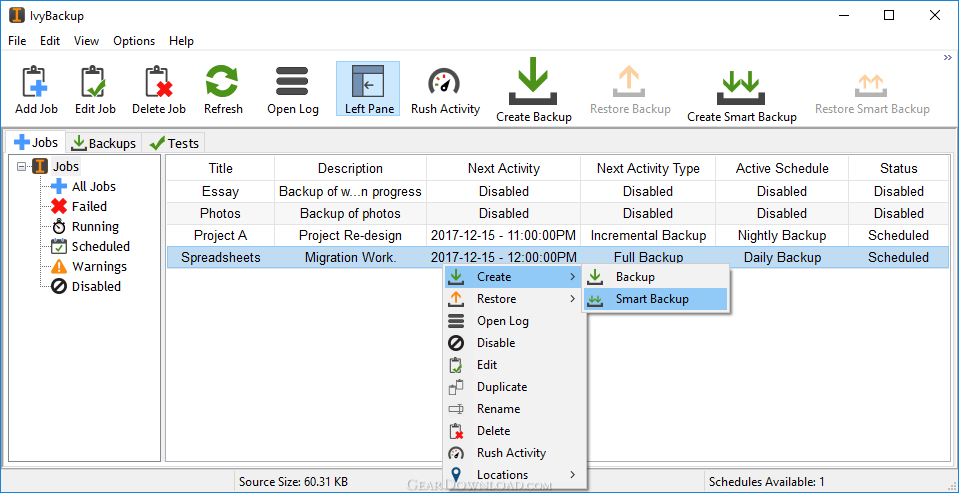
Task: Select the Essay job row
Action: click(x=558, y=191)
